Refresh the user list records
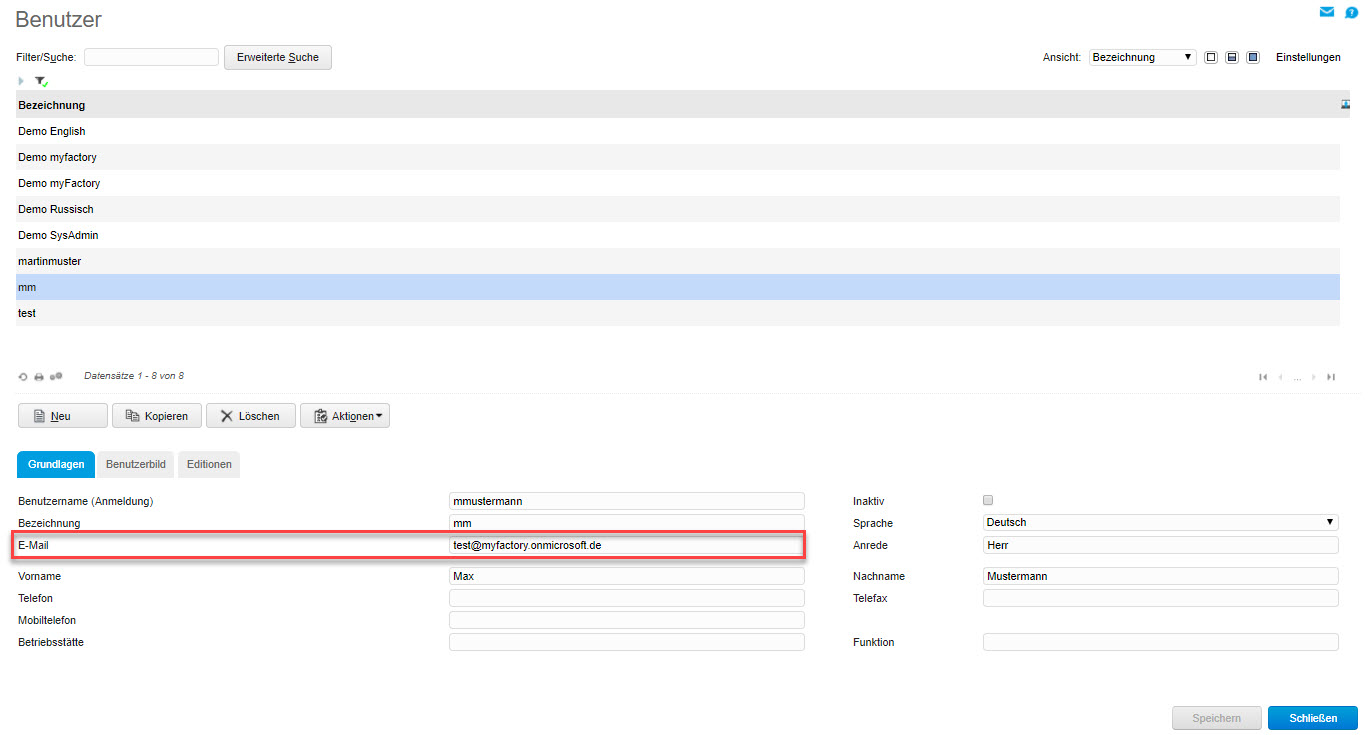 (23, 377)
